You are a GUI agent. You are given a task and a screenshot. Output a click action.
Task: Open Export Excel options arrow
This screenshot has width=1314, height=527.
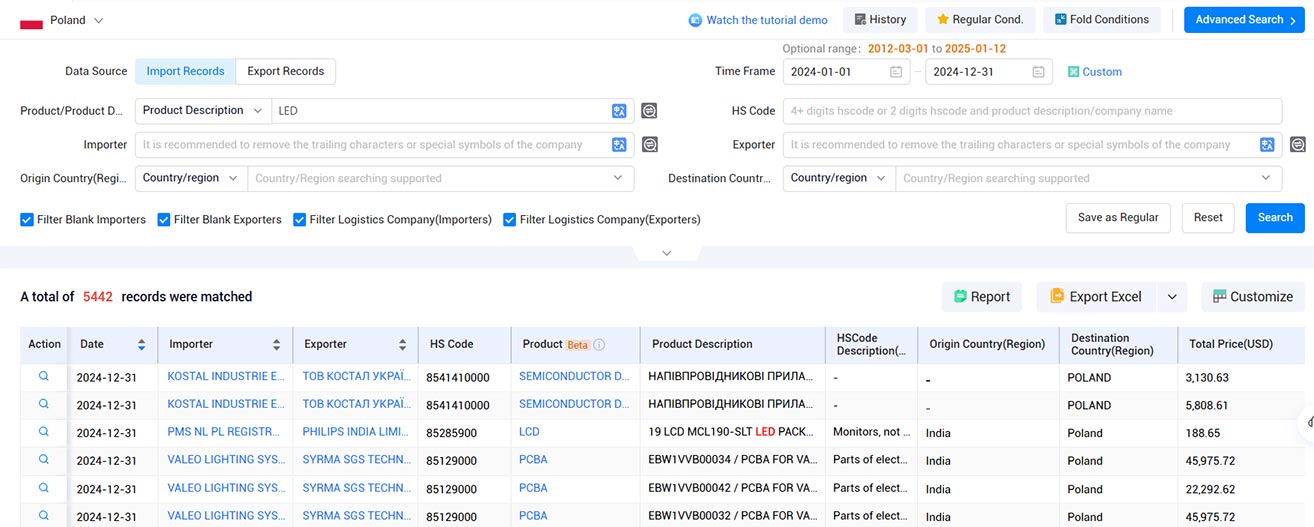point(1172,297)
